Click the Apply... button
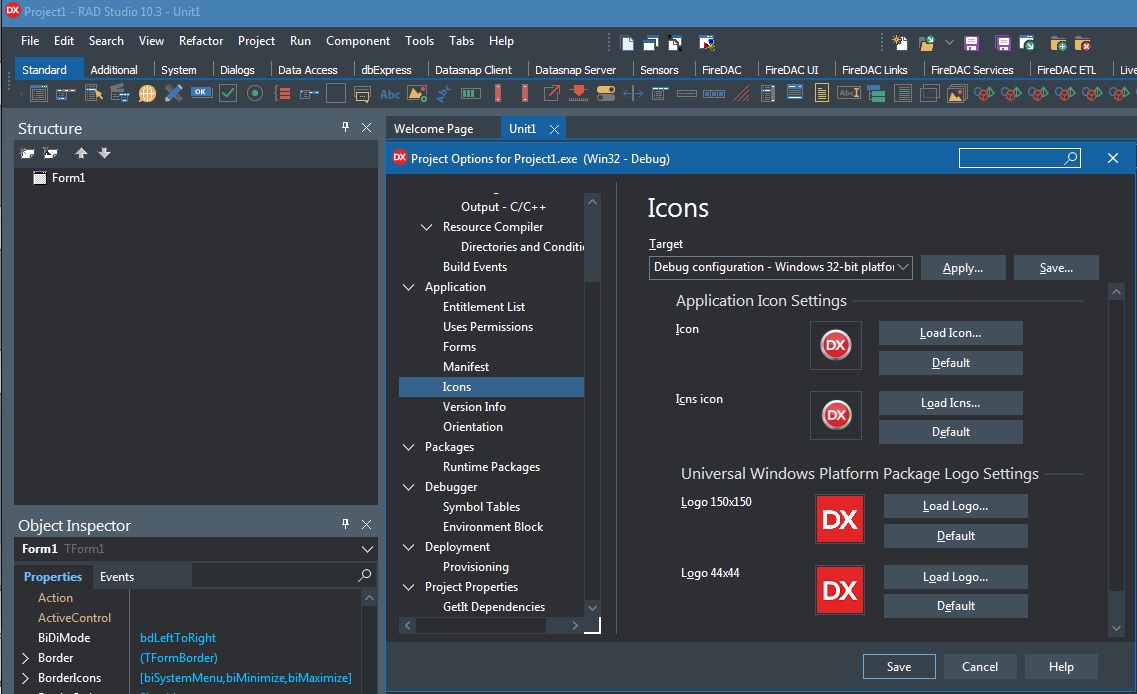The width and height of the screenshot is (1137, 694). tap(962, 268)
